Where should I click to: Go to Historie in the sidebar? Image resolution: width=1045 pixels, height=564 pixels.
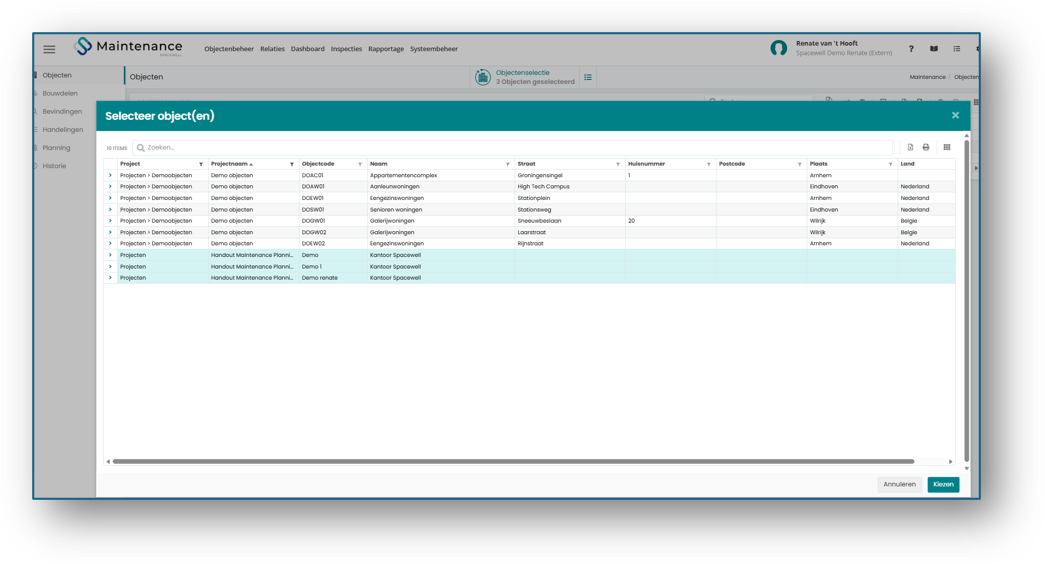(x=54, y=165)
